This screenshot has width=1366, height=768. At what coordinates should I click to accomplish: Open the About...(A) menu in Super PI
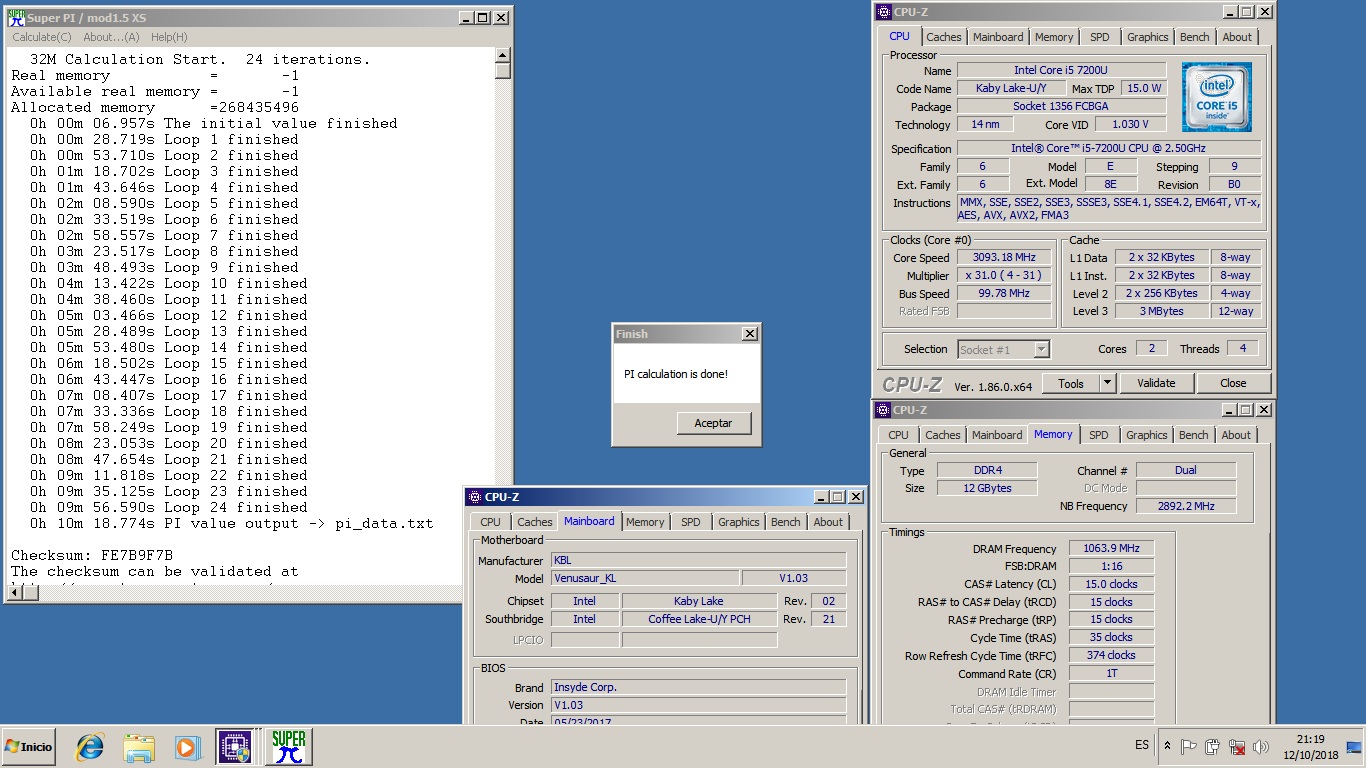click(111, 37)
